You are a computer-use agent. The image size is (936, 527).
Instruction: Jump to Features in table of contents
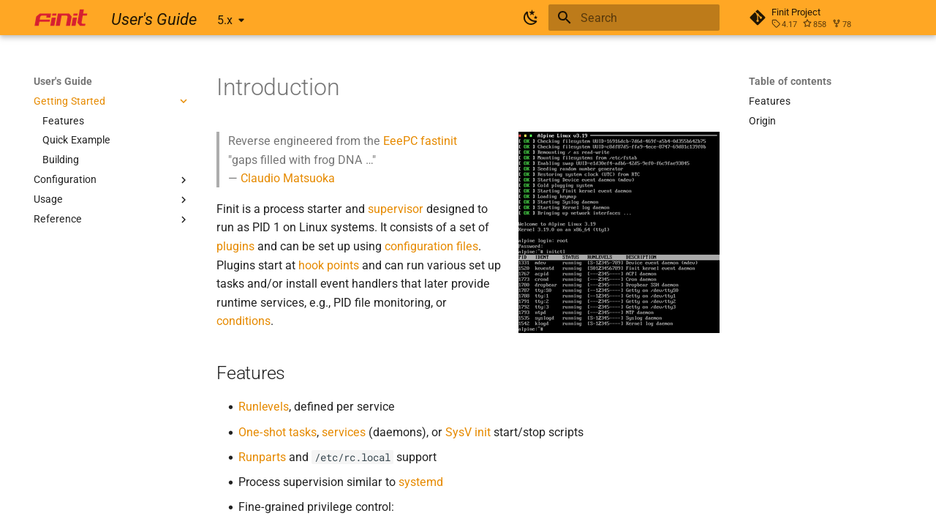click(769, 101)
